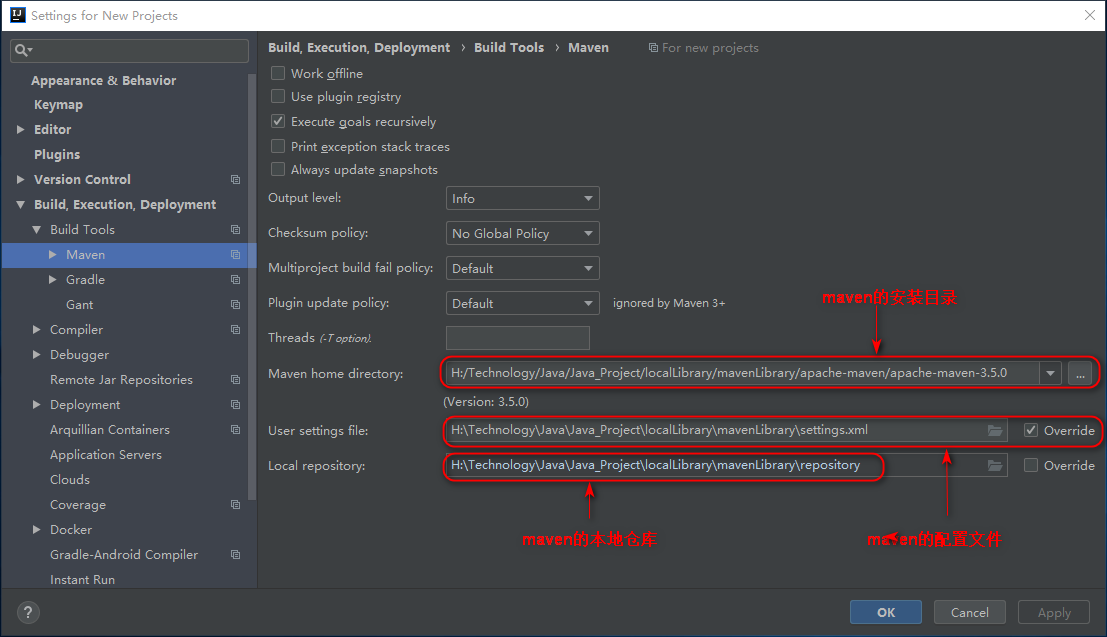Click the project-level icon next to Coverage
This screenshot has height=637, width=1107.
[236, 505]
